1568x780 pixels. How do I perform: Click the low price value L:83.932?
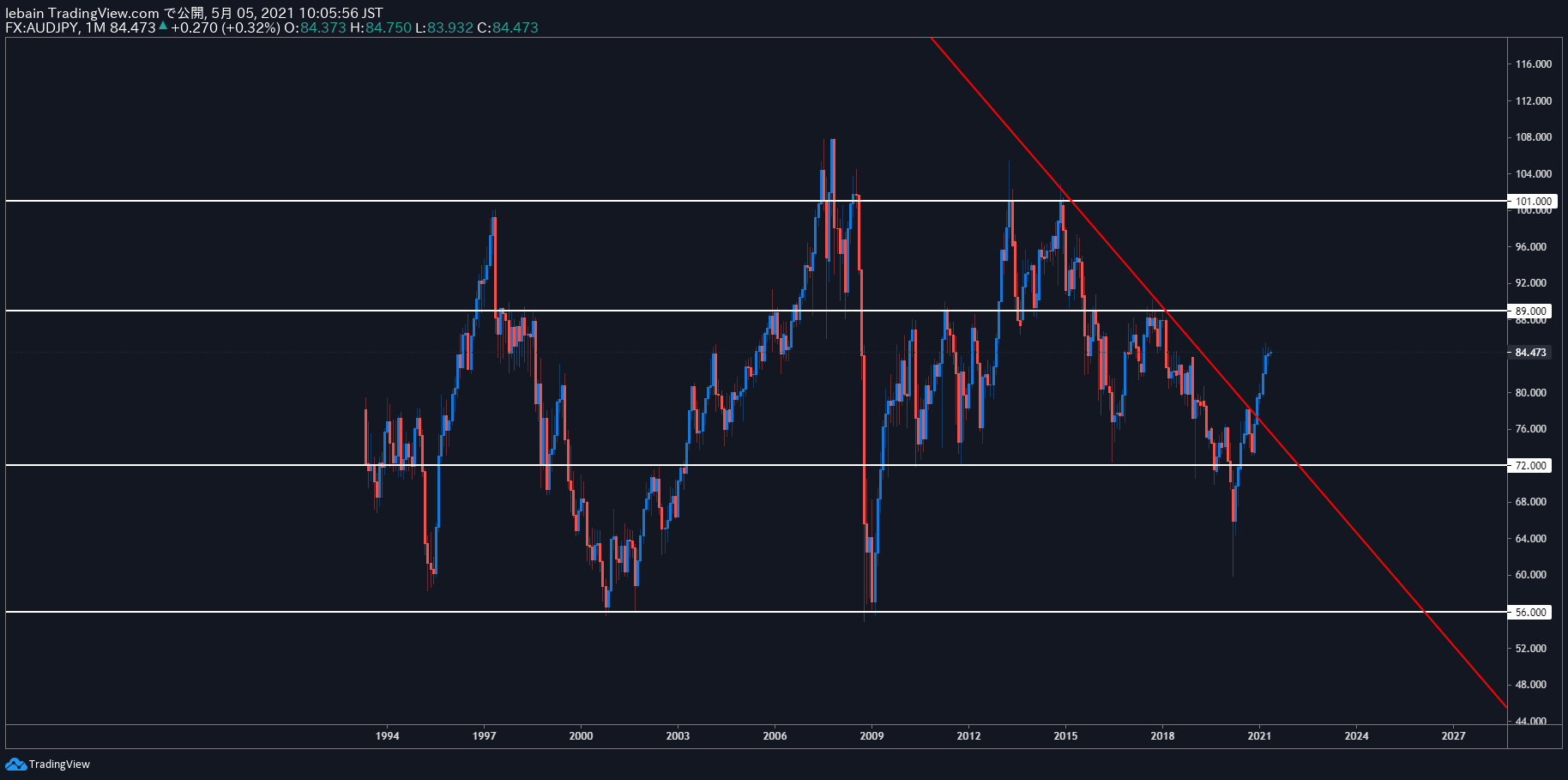(x=444, y=27)
